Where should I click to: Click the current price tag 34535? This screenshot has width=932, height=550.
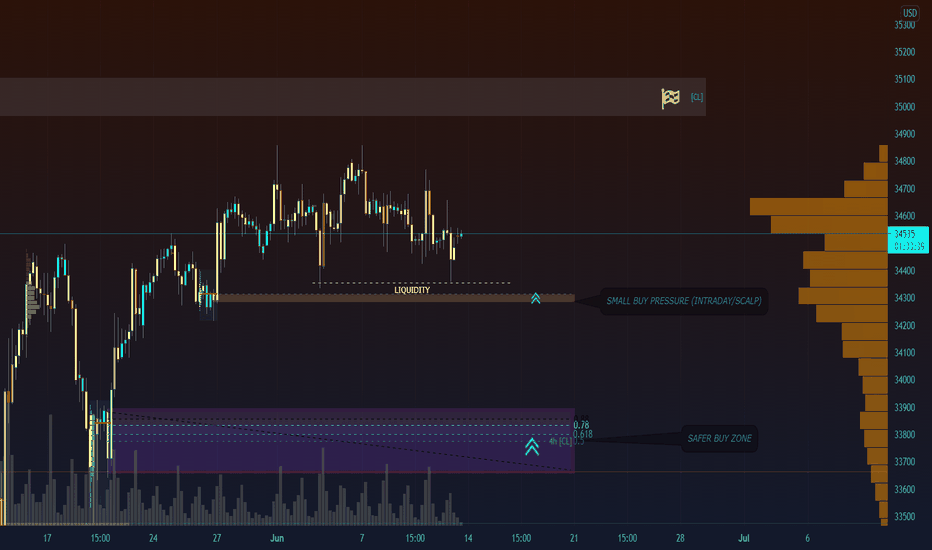coord(904,234)
